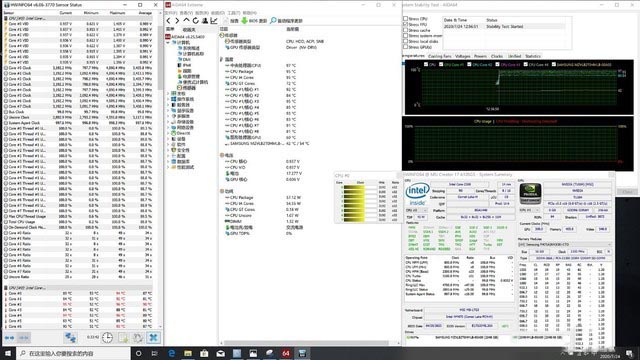
Task: Toggle the Stress FPU checkbox
Action: 405,24
